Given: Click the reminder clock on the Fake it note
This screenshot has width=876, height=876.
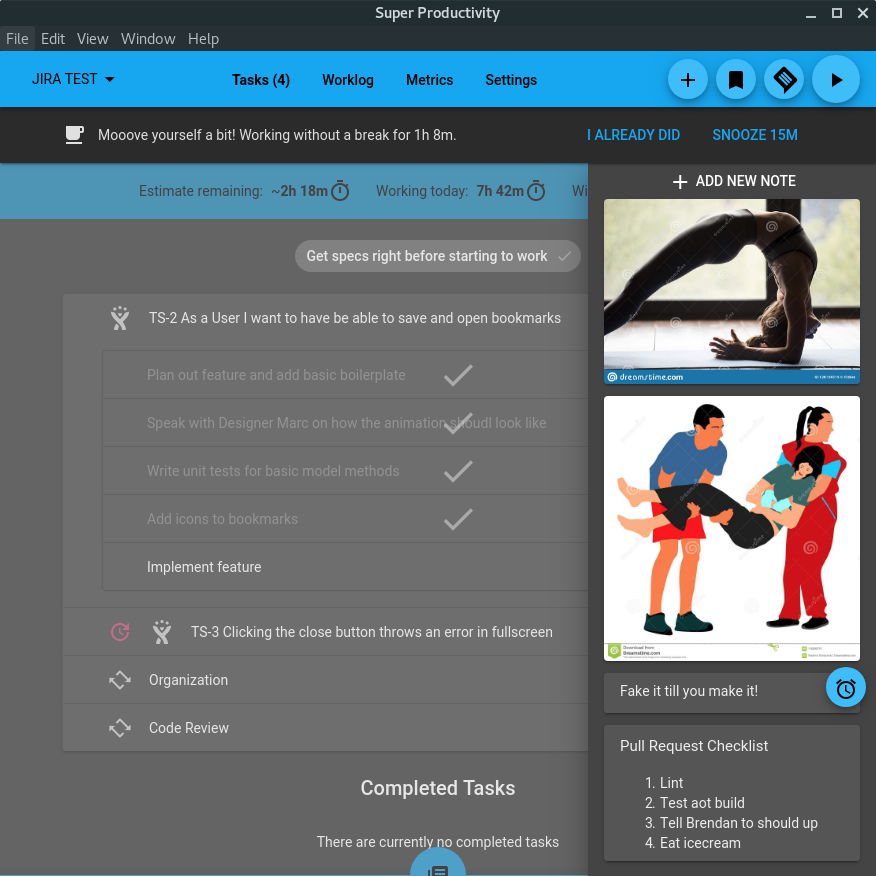Looking at the screenshot, I should coord(845,687).
